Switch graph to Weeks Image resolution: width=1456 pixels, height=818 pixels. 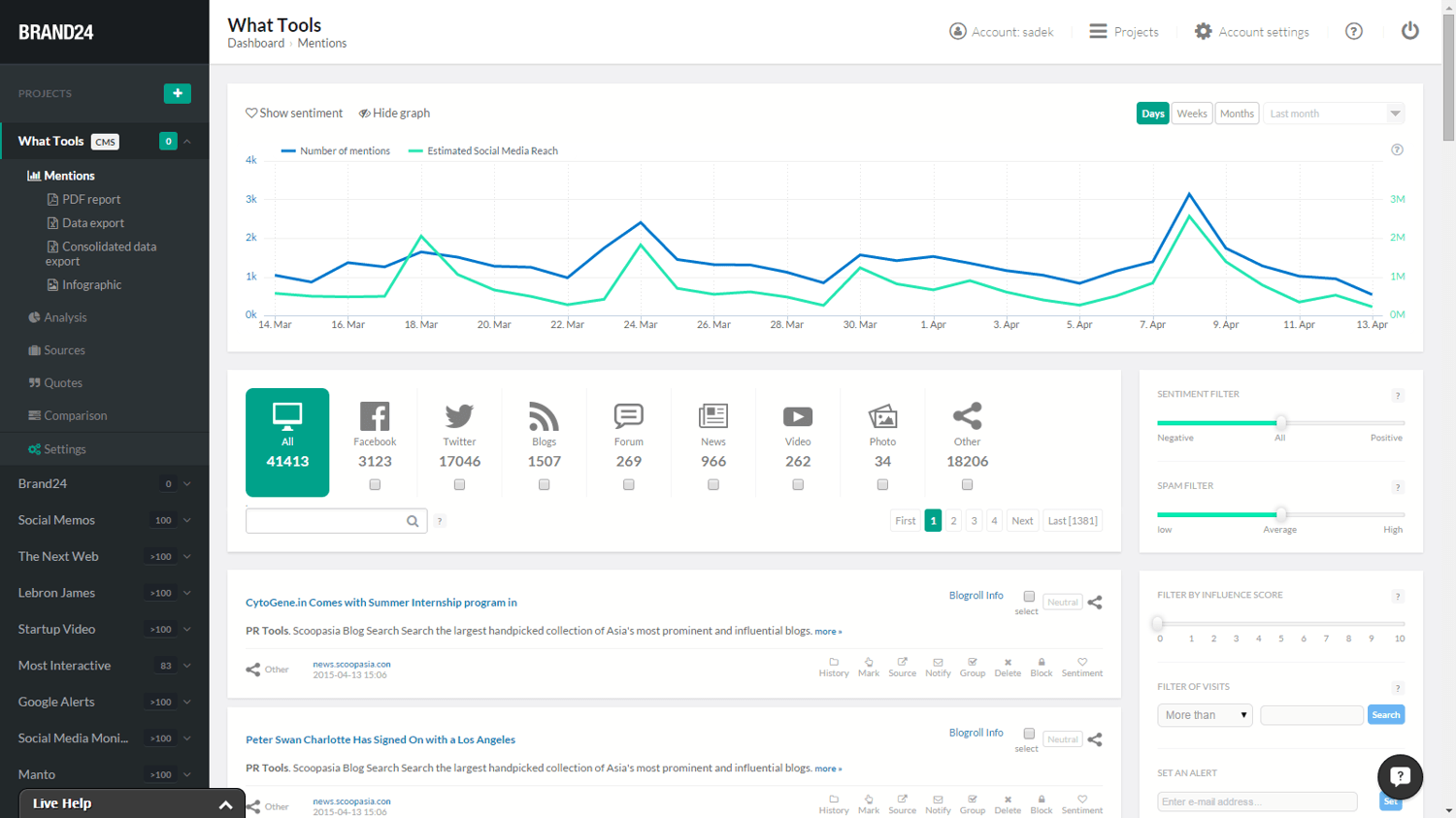point(1192,114)
